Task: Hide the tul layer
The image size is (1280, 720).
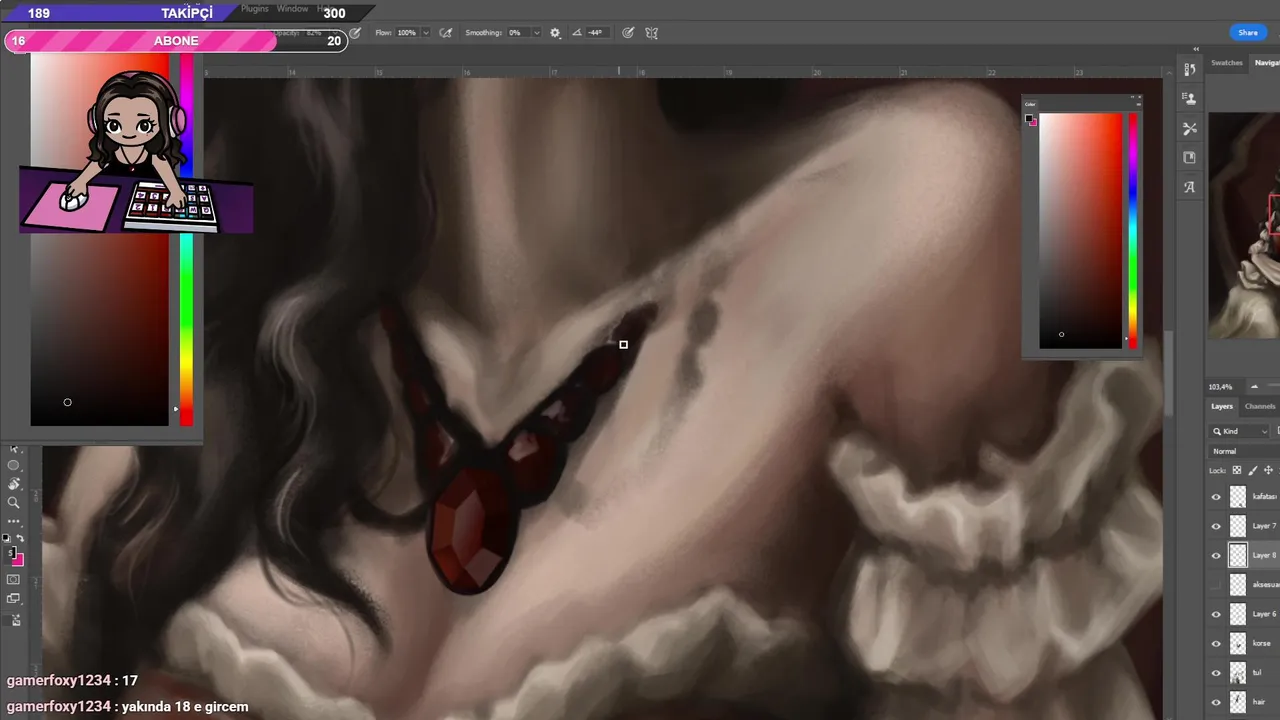Action: coord(1216,673)
